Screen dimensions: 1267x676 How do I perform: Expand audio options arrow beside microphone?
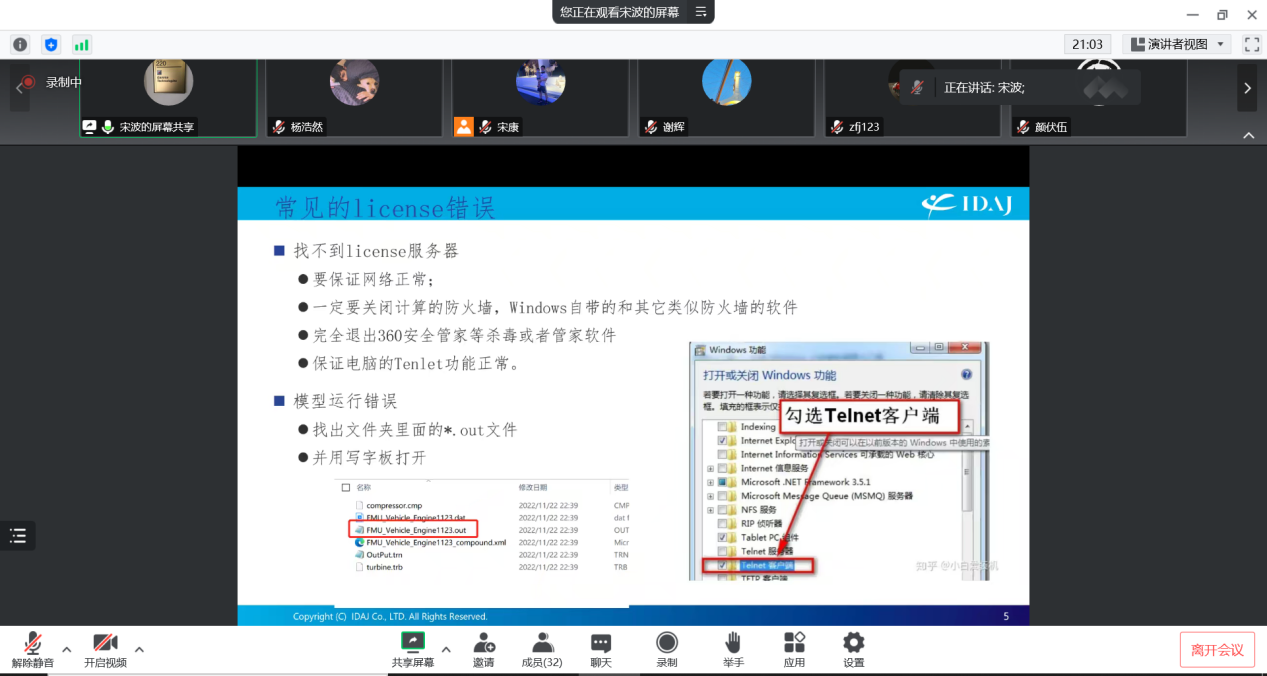coord(67,649)
